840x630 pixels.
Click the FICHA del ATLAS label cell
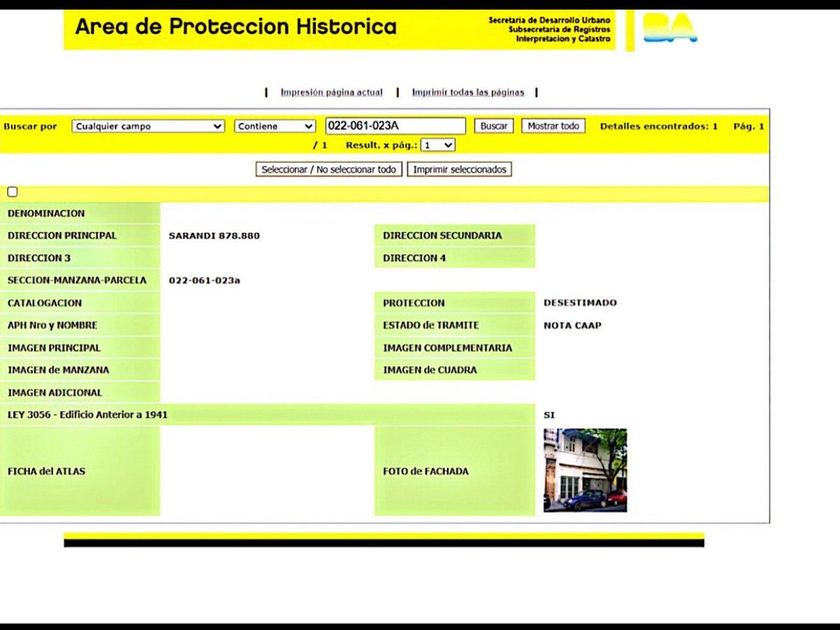click(80, 471)
